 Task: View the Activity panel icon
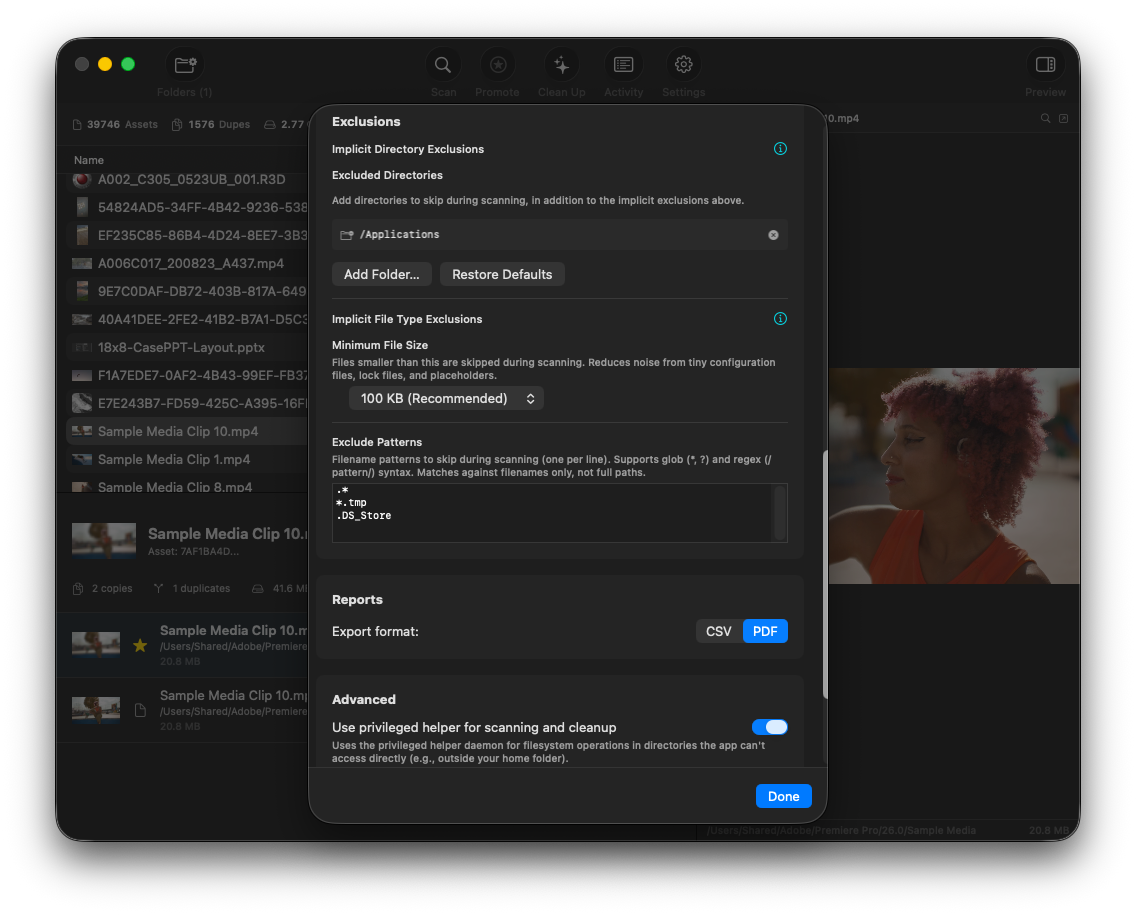point(623,64)
